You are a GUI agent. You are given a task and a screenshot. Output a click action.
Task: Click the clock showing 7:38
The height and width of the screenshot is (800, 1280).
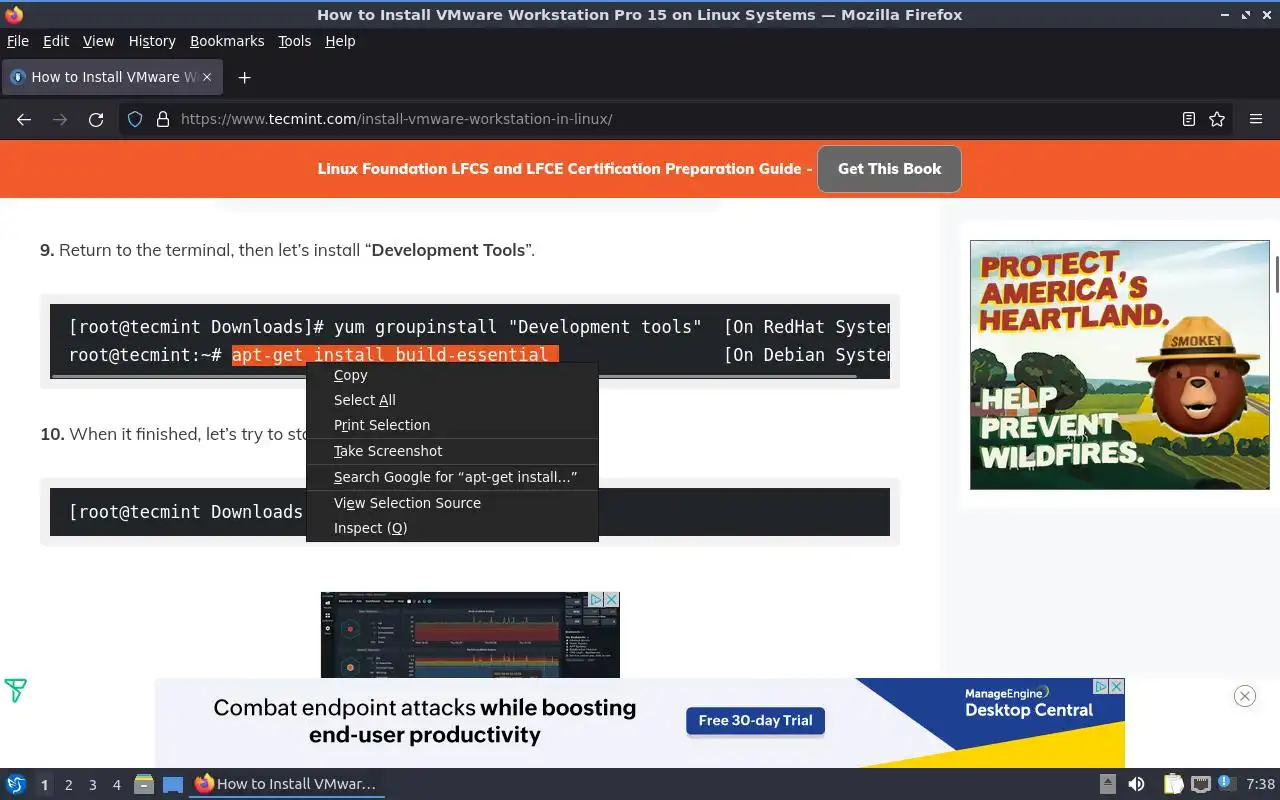pyautogui.click(x=1260, y=784)
